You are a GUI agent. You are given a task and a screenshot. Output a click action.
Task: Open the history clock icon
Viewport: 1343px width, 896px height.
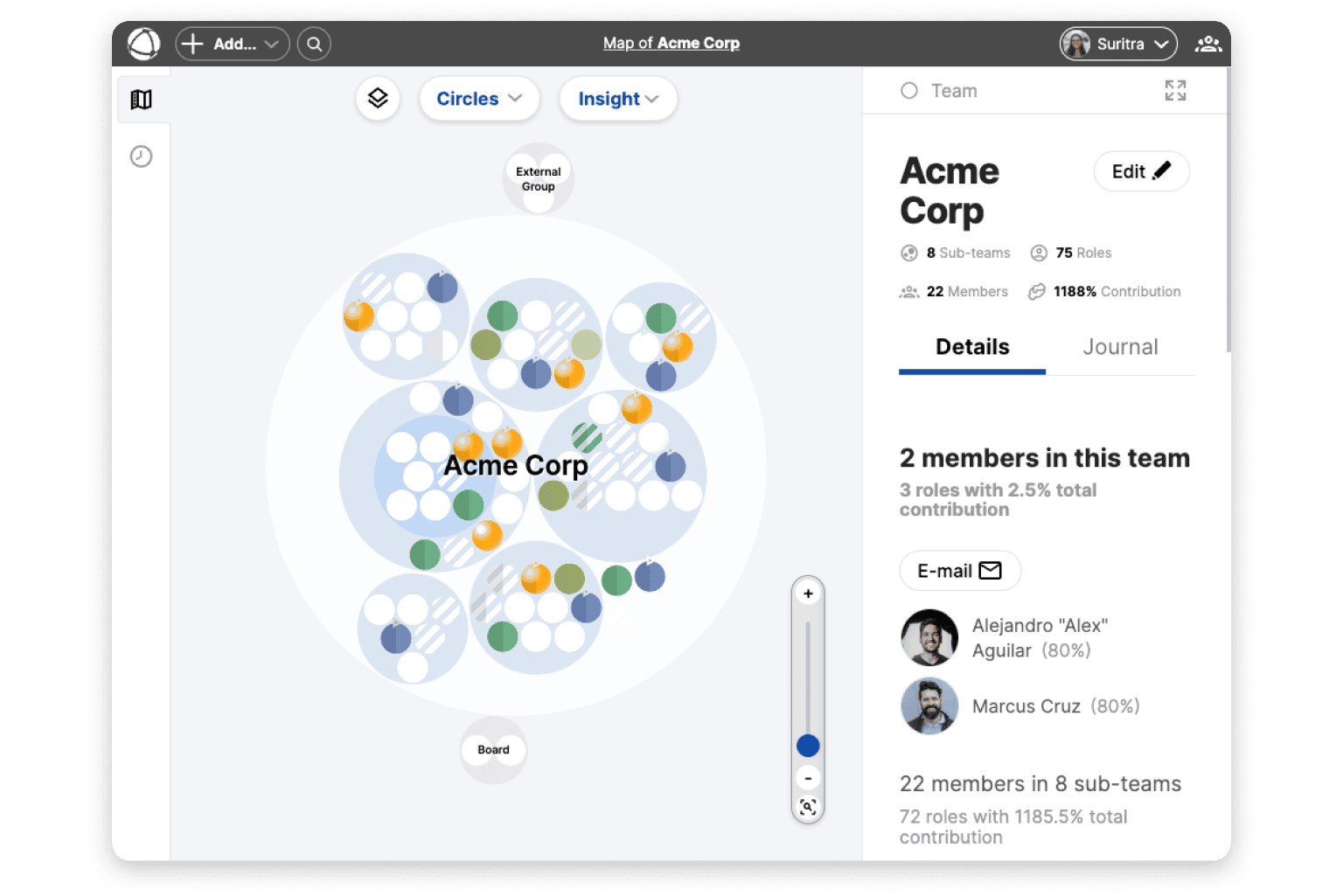[142, 156]
